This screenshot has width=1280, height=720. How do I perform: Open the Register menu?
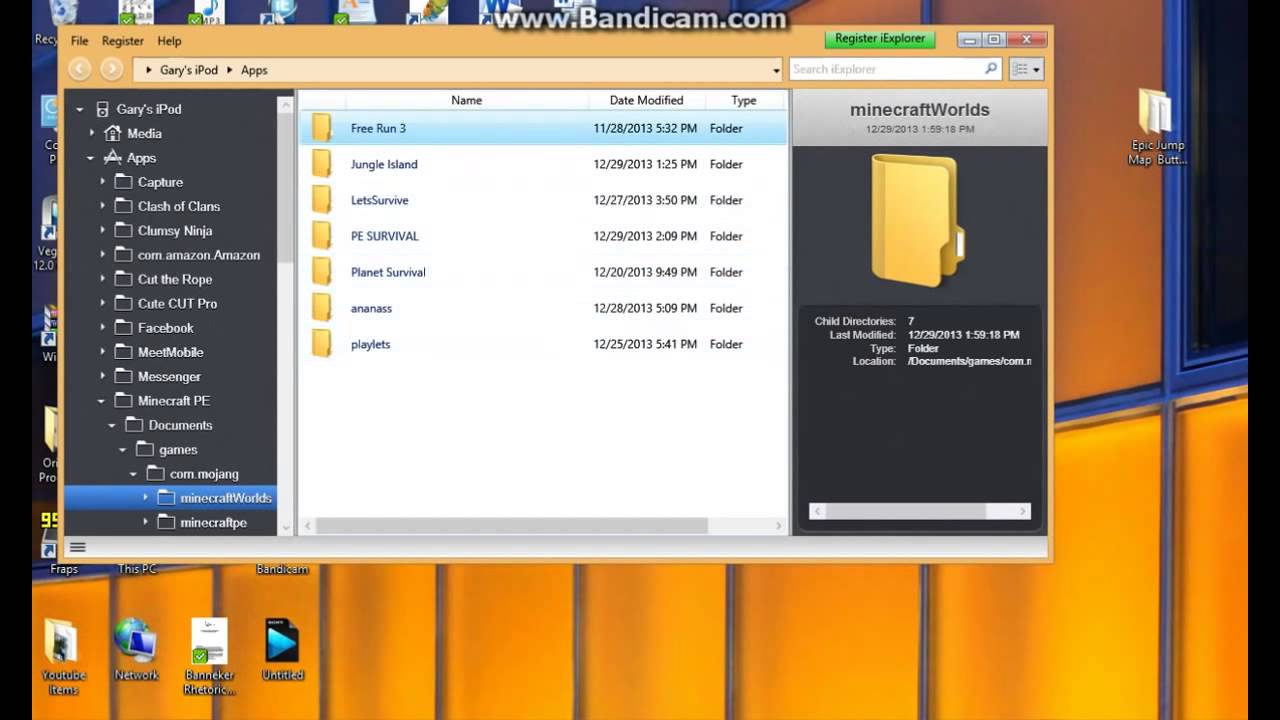[123, 41]
